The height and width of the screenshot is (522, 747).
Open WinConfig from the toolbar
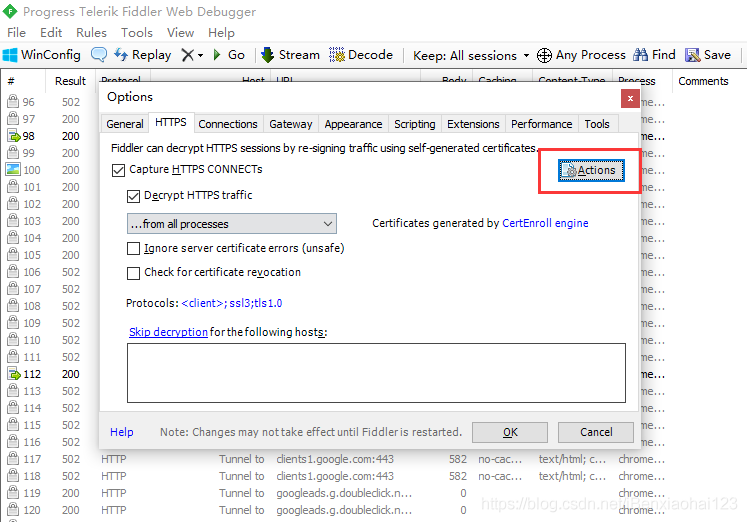point(41,55)
